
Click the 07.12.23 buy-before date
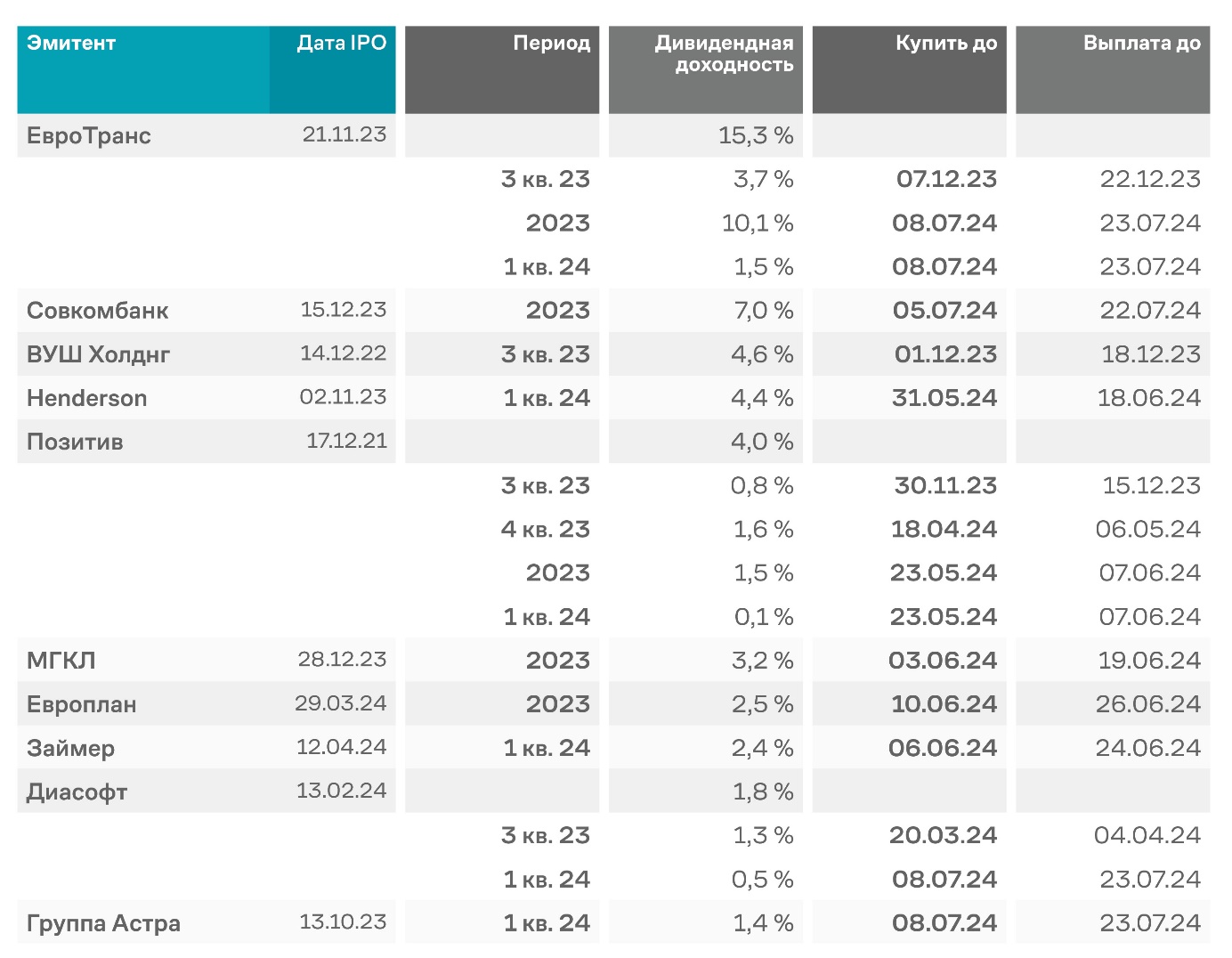coord(946,179)
